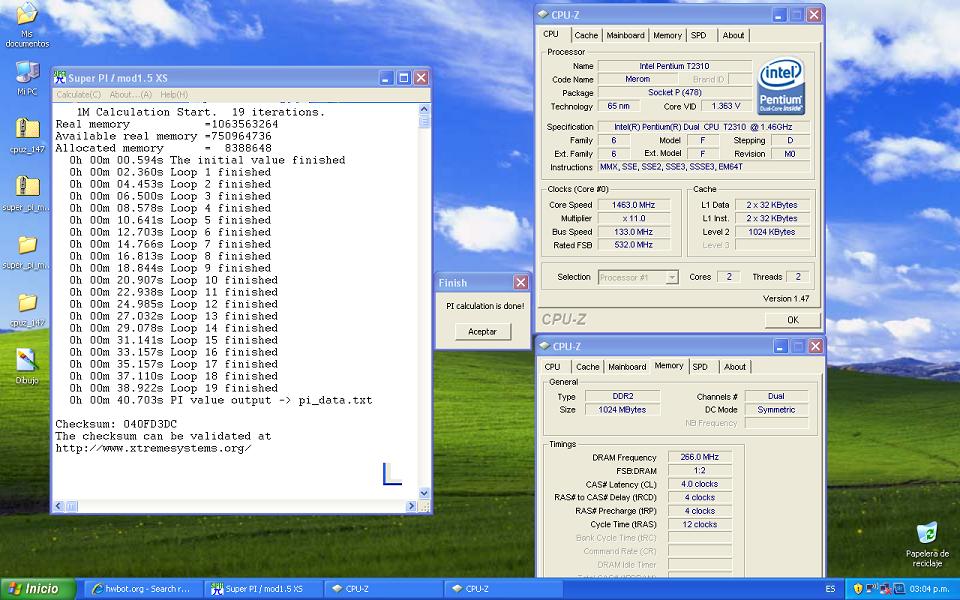
Task: Switch to hwbot.org taskbar window
Action: click(x=141, y=589)
